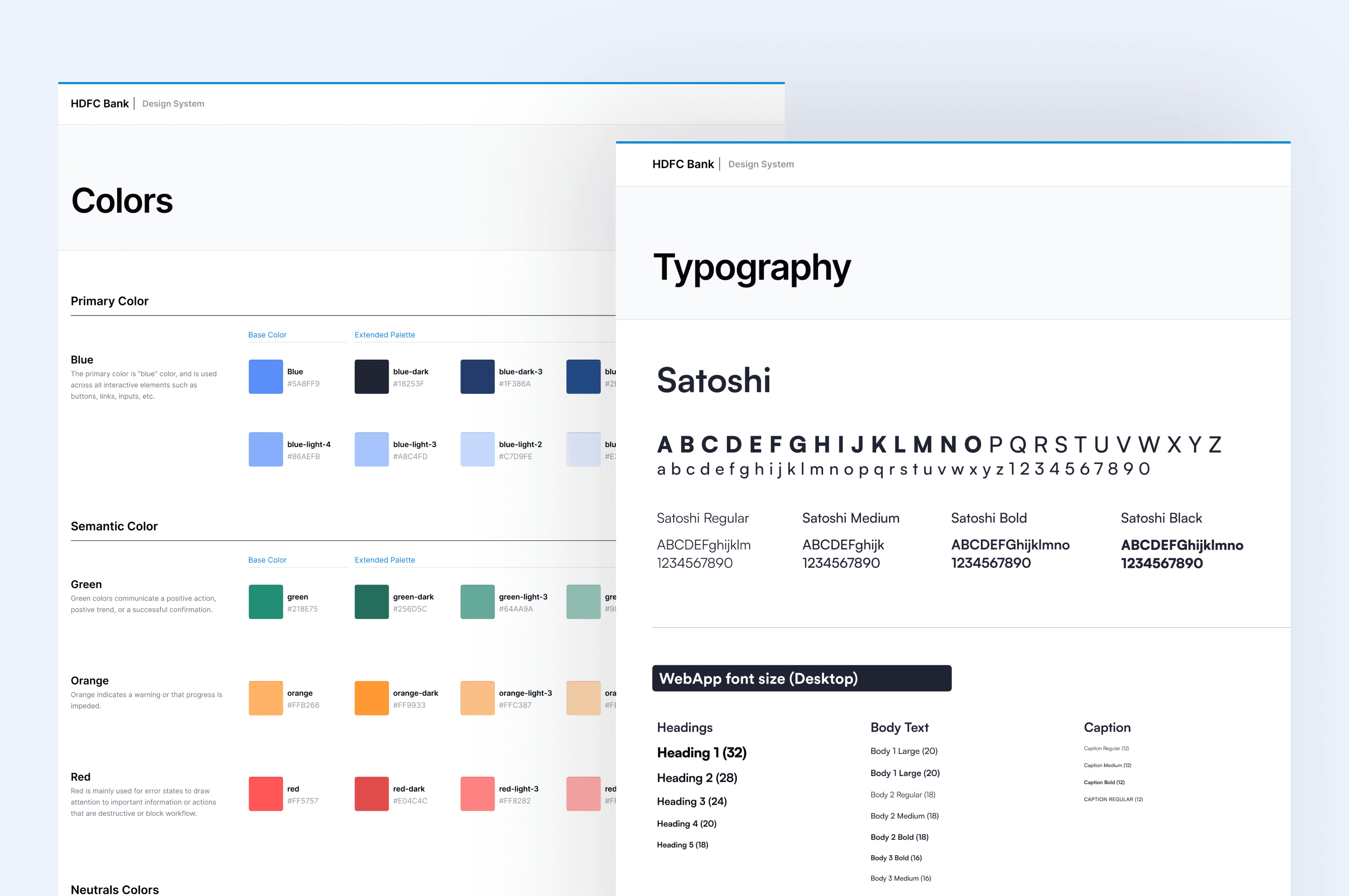Viewport: 1349px width, 896px height.
Task: Select the green-dark #256D5C swatch
Action: [371, 602]
